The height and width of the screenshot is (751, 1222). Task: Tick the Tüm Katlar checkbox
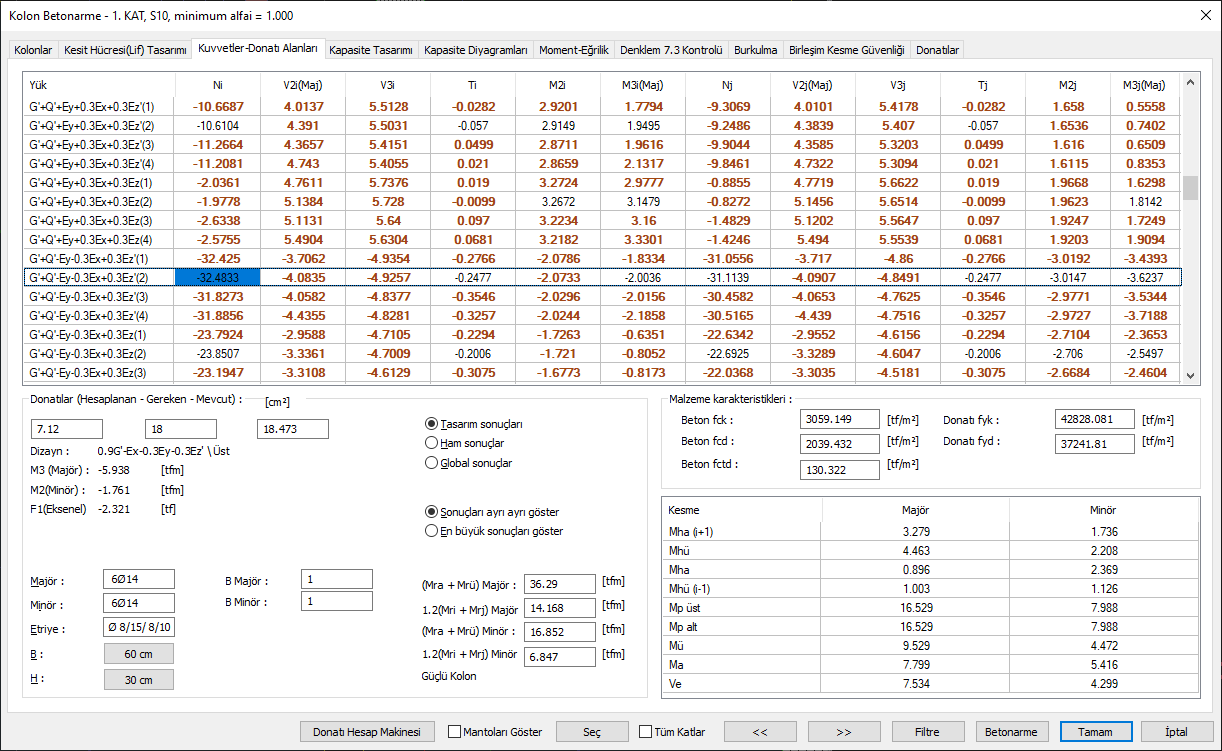pyautogui.click(x=645, y=732)
